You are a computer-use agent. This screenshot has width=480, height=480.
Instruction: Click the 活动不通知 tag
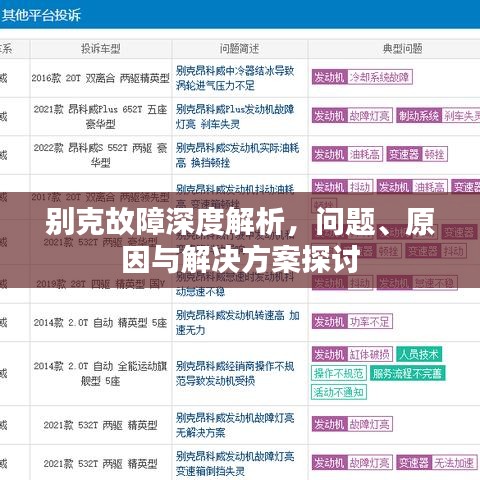click(x=339, y=392)
